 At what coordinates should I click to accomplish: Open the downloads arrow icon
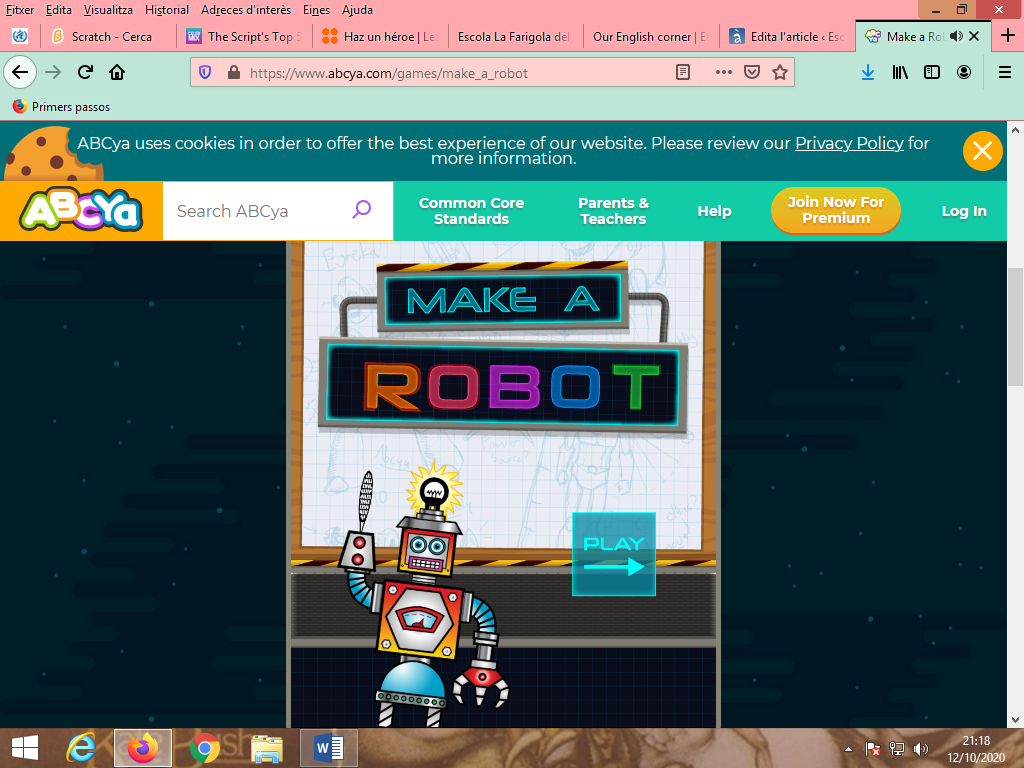(868, 72)
